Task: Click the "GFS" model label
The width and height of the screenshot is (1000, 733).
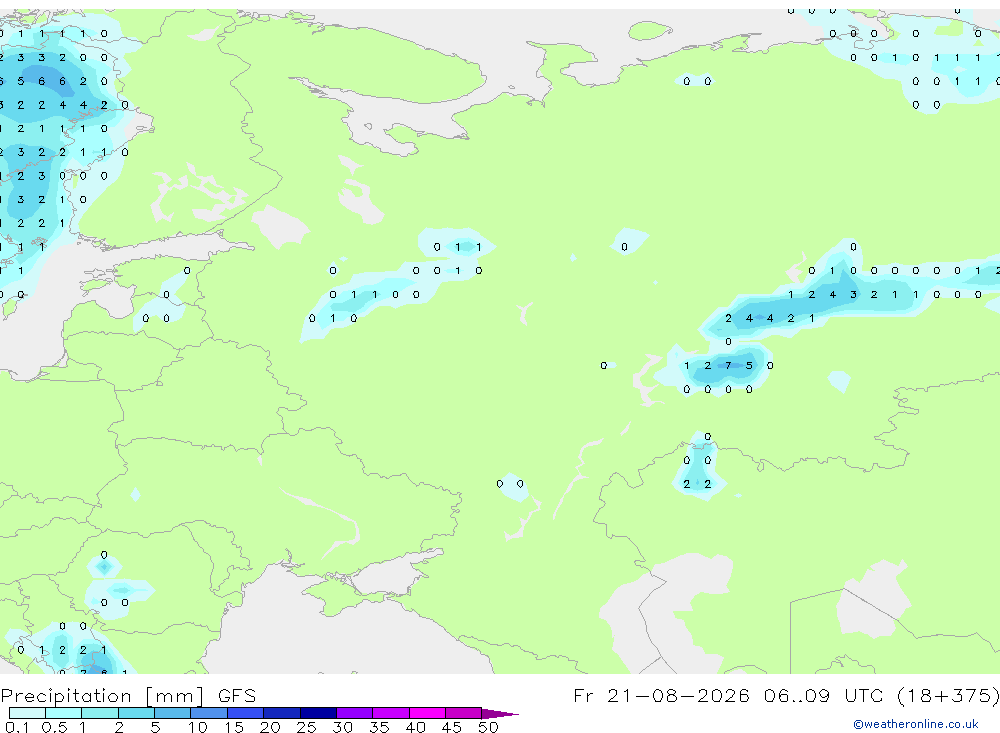Action: click(237, 695)
